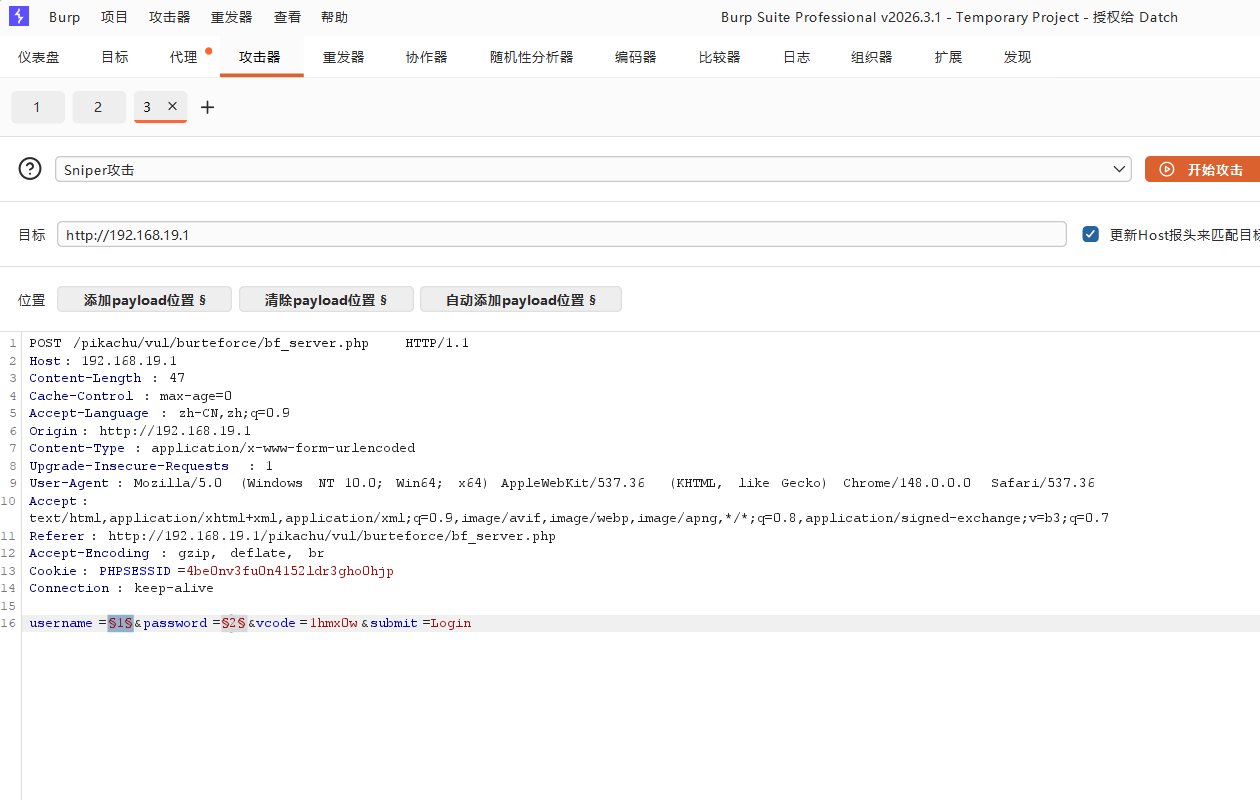Click the Burp Suite lightning logo icon
Image resolution: width=1260 pixels, height=800 pixels.
(x=19, y=16)
